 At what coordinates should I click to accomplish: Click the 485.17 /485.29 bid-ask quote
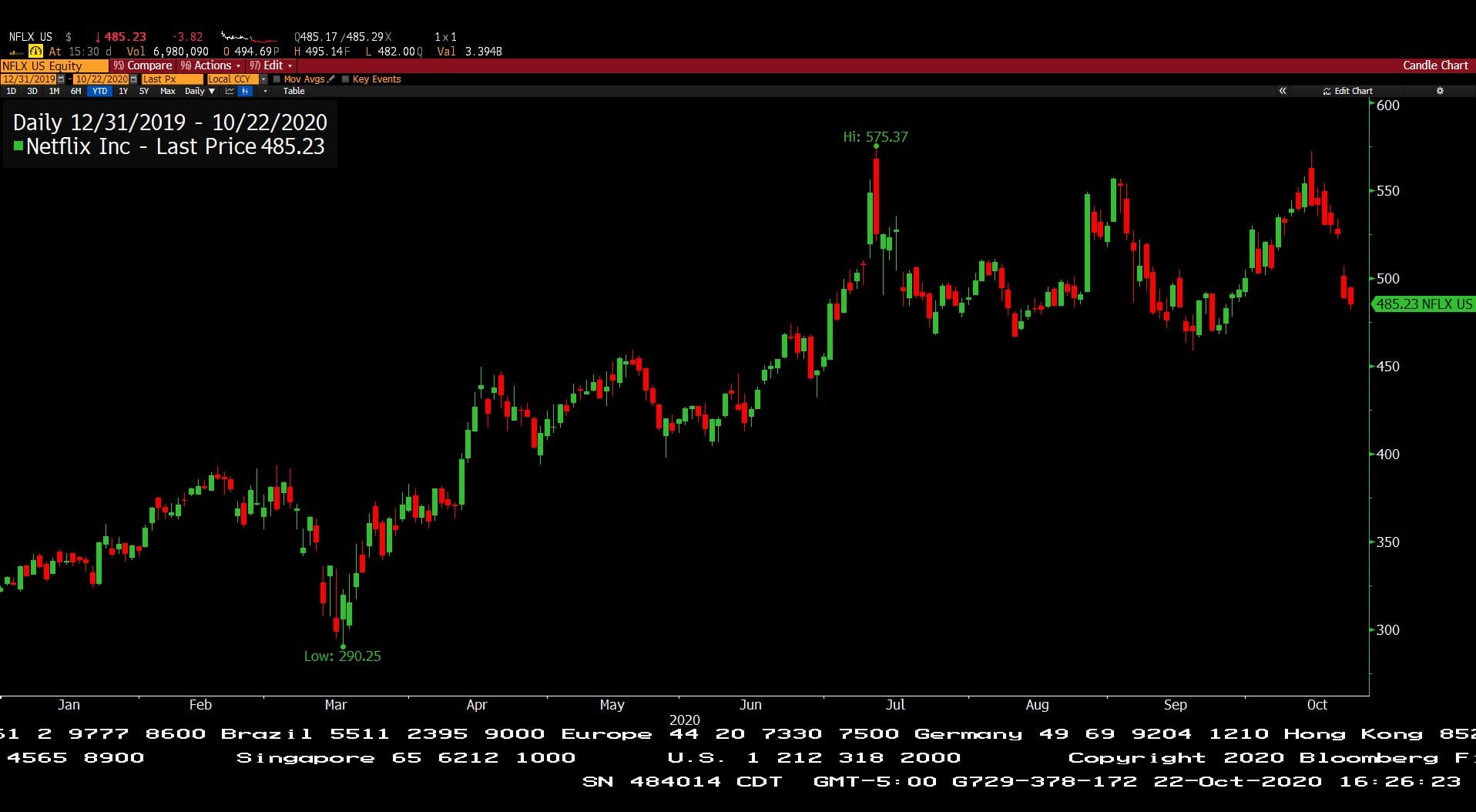342,37
